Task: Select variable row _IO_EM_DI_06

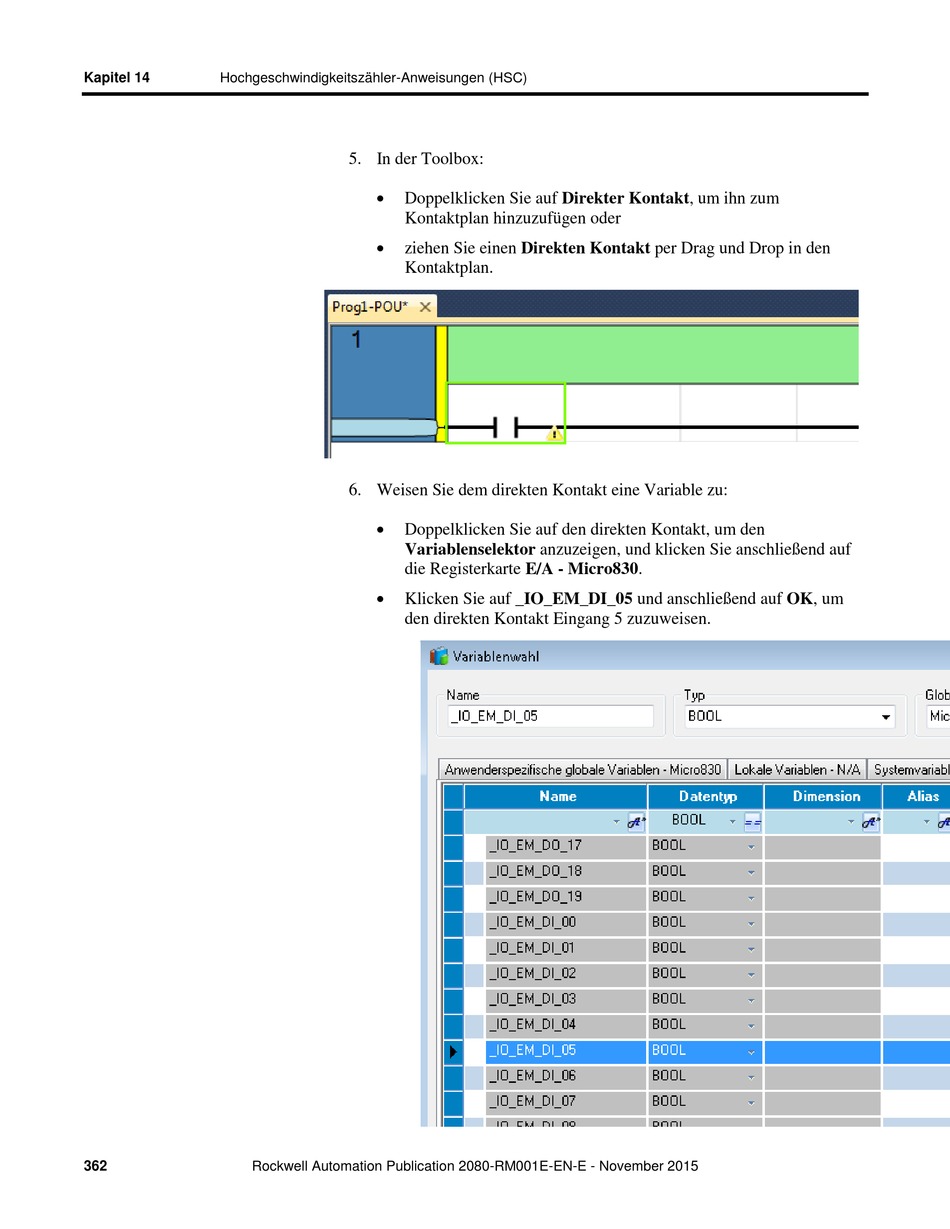Action: [x=566, y=1077]
